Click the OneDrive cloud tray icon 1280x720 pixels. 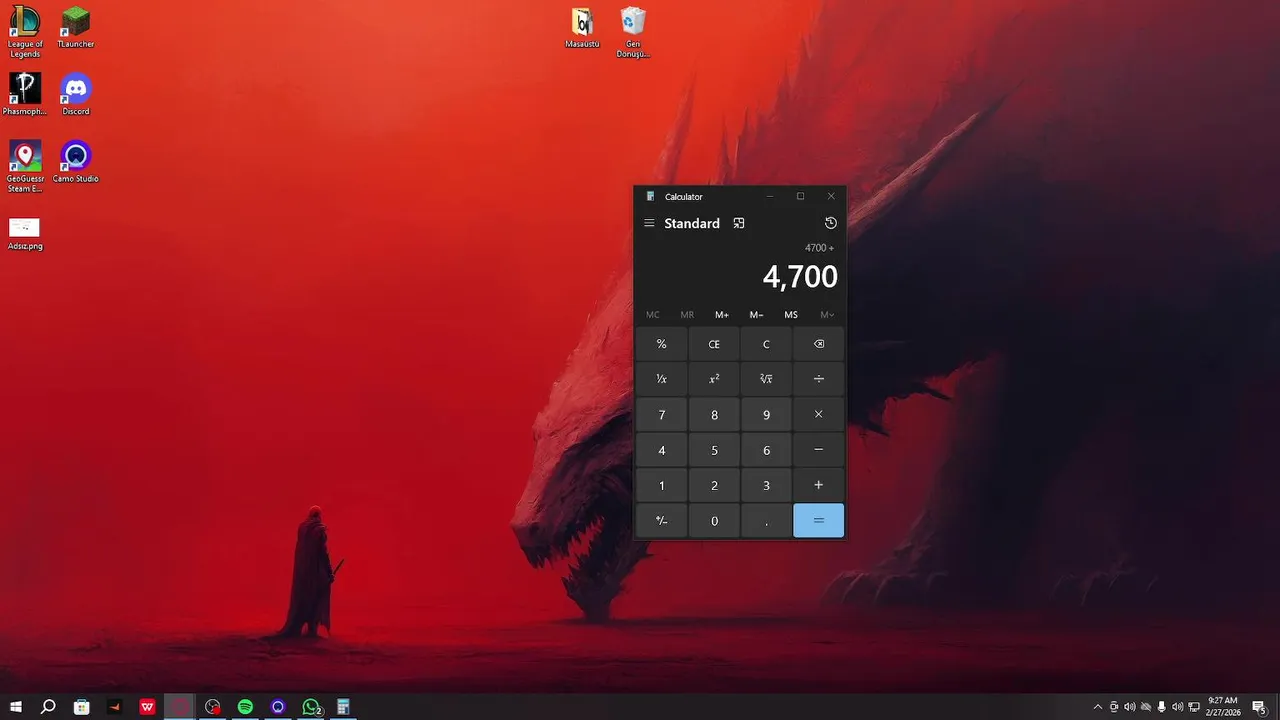coord(1145,707)
